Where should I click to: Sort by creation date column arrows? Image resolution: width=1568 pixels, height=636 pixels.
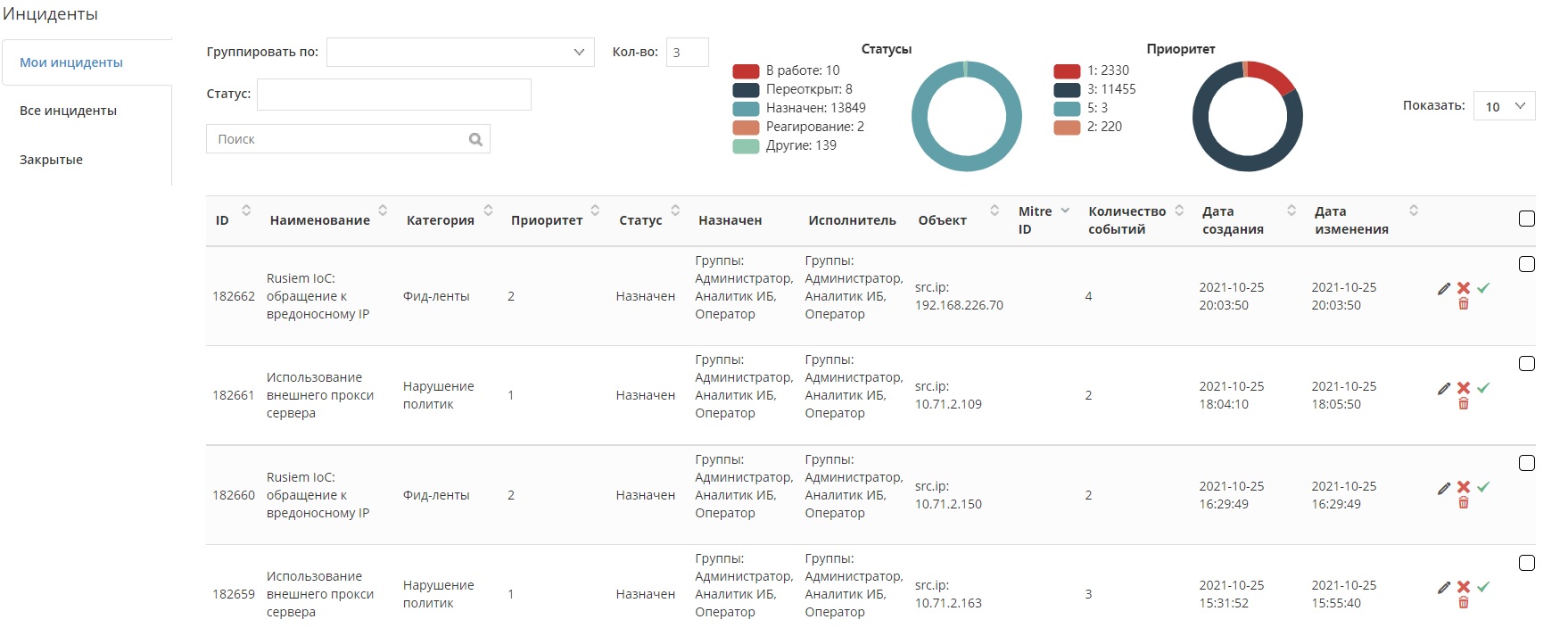(1292, 211)
